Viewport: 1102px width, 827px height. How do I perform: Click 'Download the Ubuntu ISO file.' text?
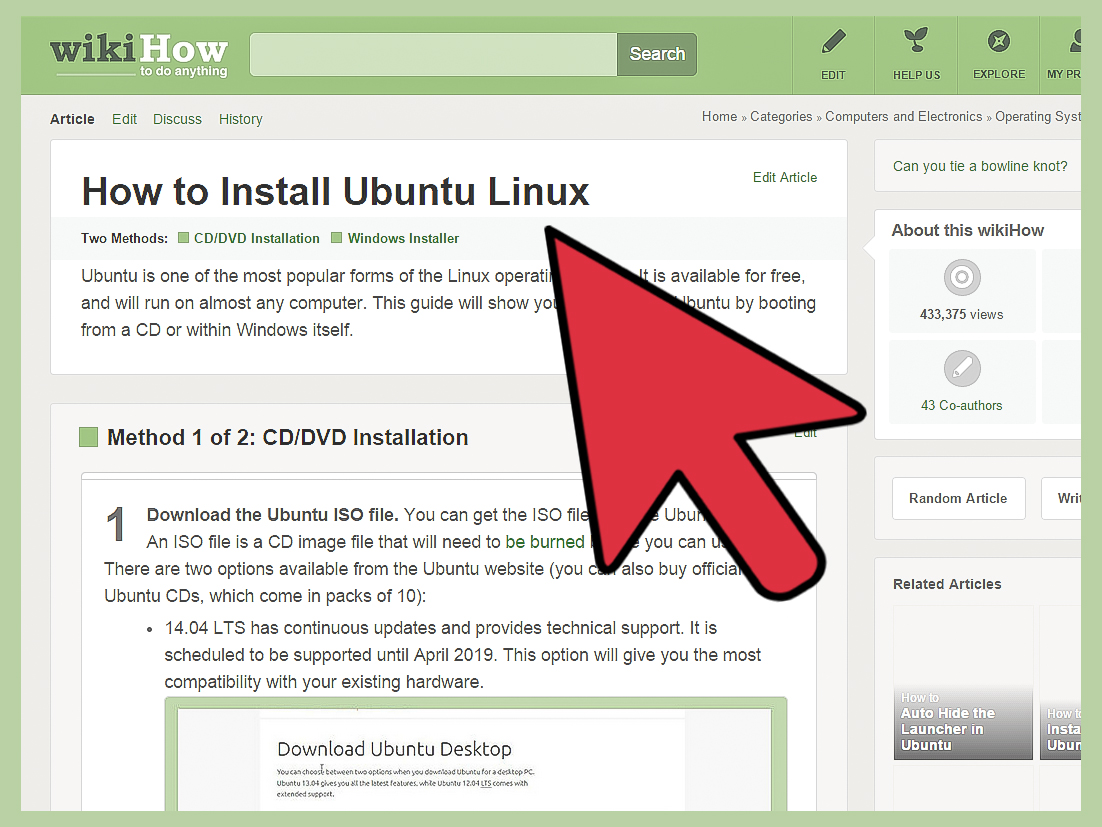point(273,515)
